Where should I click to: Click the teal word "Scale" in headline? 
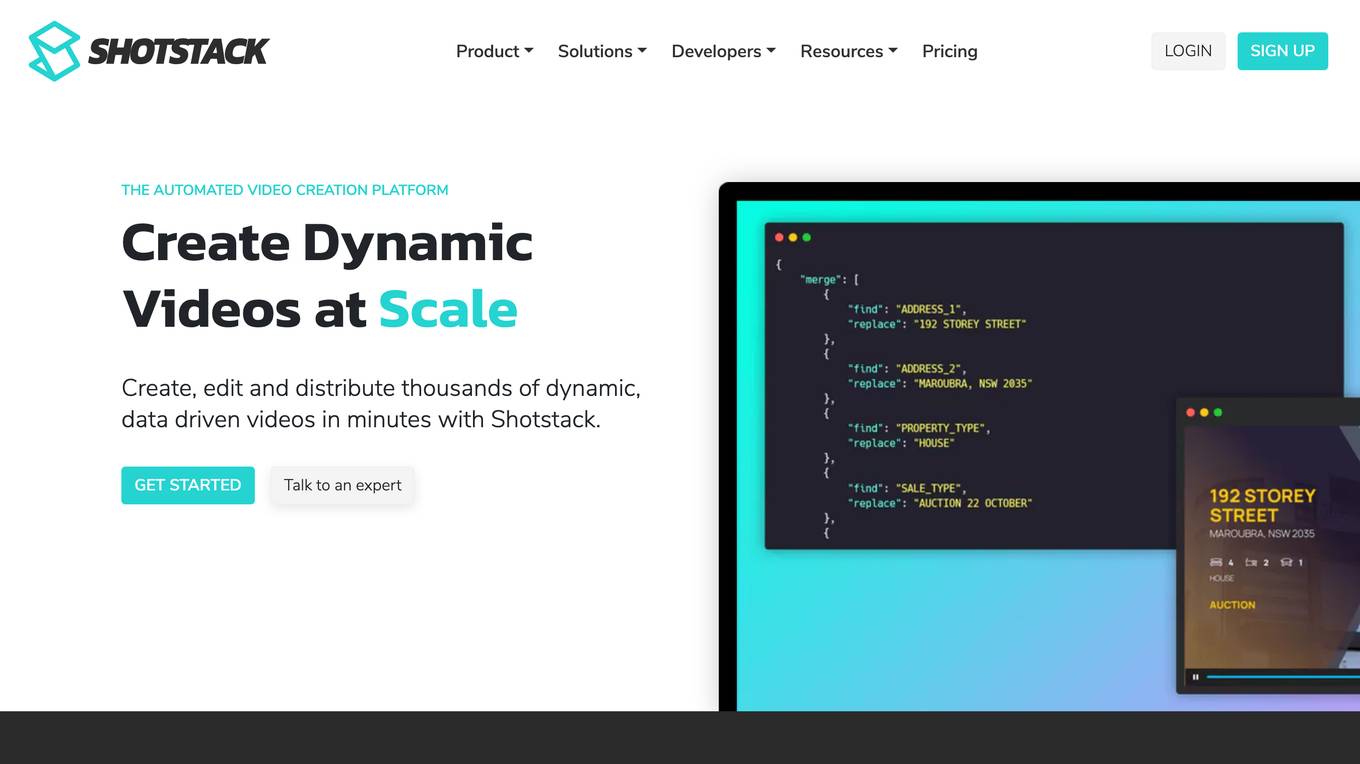[x=448, y=309]
